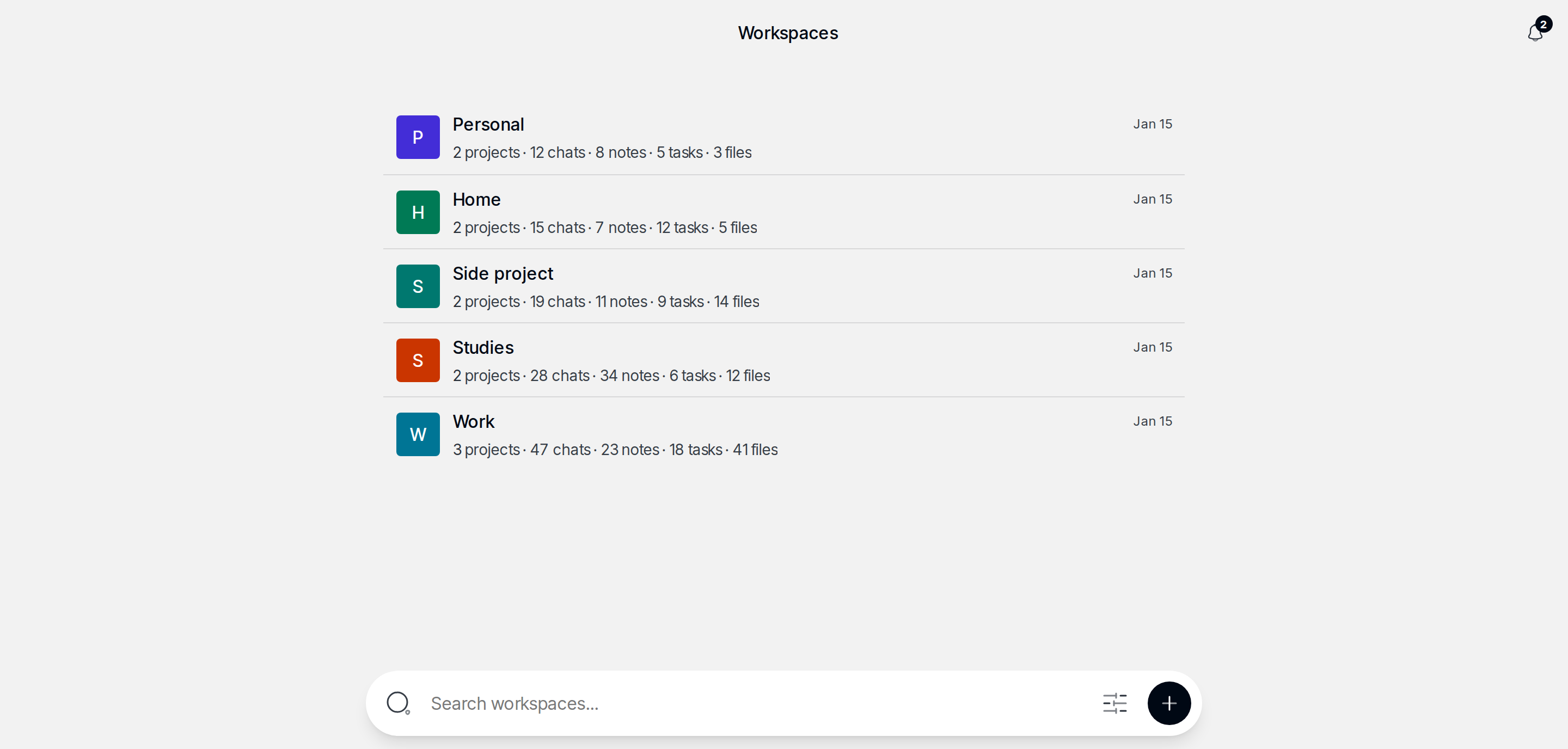Click the black plus button to add a workspace
The height and width of the screenshot is (749, 1568).
pos(1169,703)
